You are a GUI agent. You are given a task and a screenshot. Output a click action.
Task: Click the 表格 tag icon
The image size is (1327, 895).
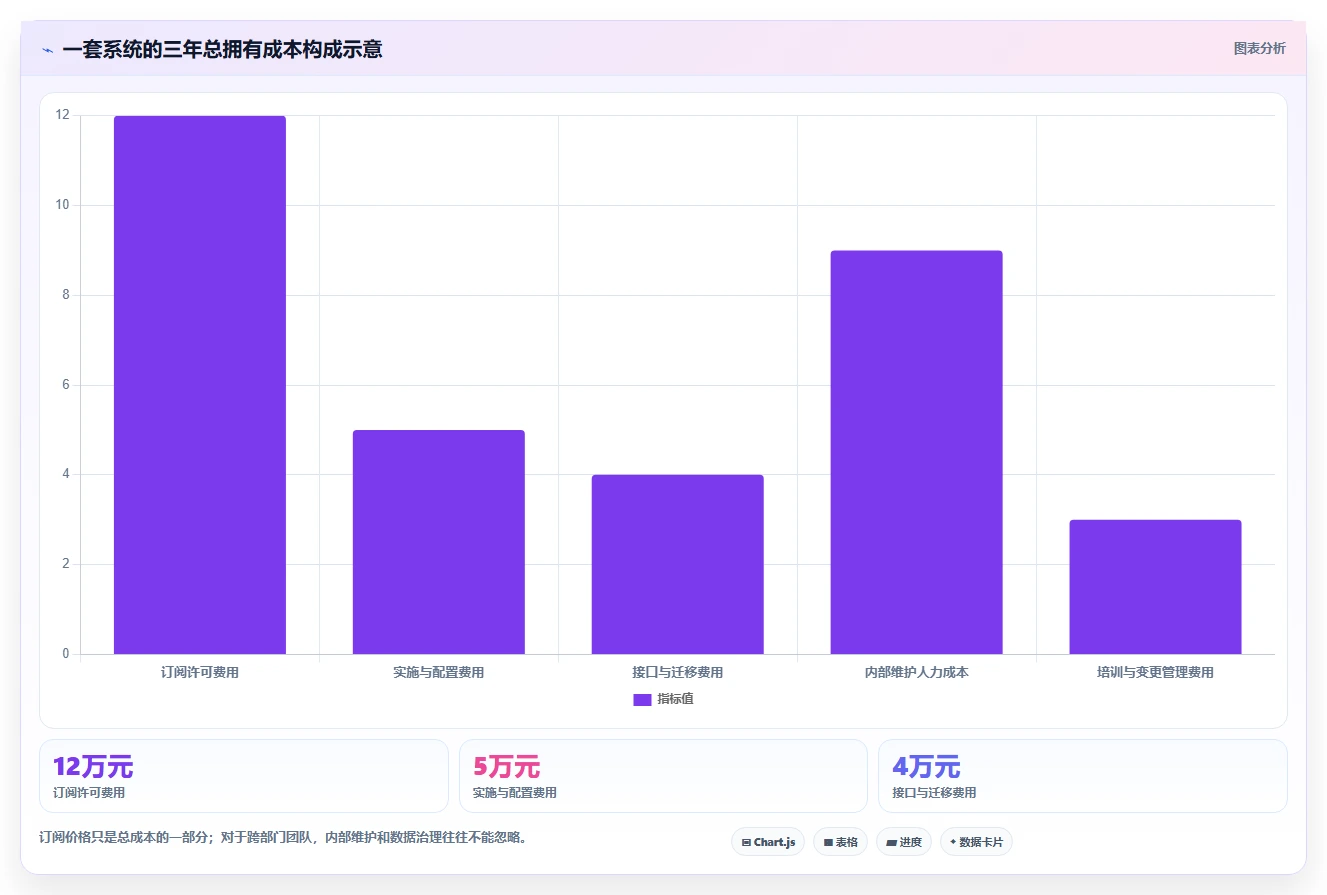(828, 843)
